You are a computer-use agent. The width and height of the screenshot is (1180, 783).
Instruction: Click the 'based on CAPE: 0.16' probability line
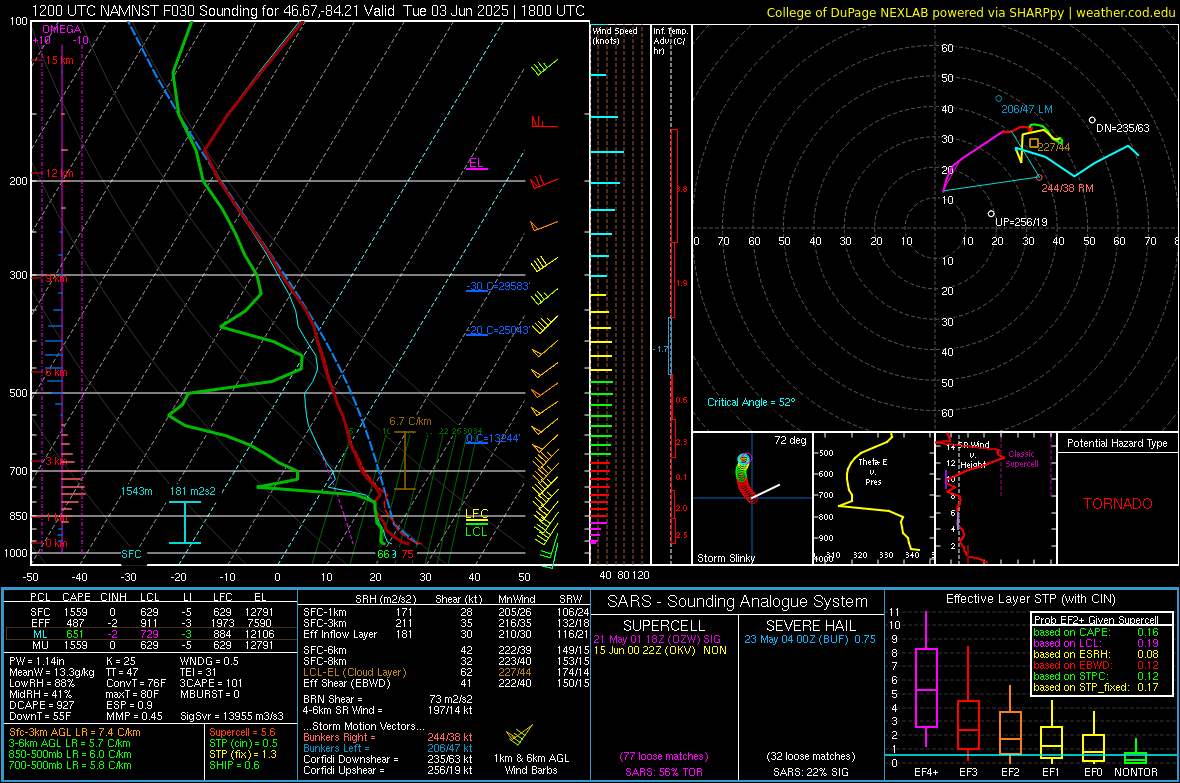click(1096, 632)
